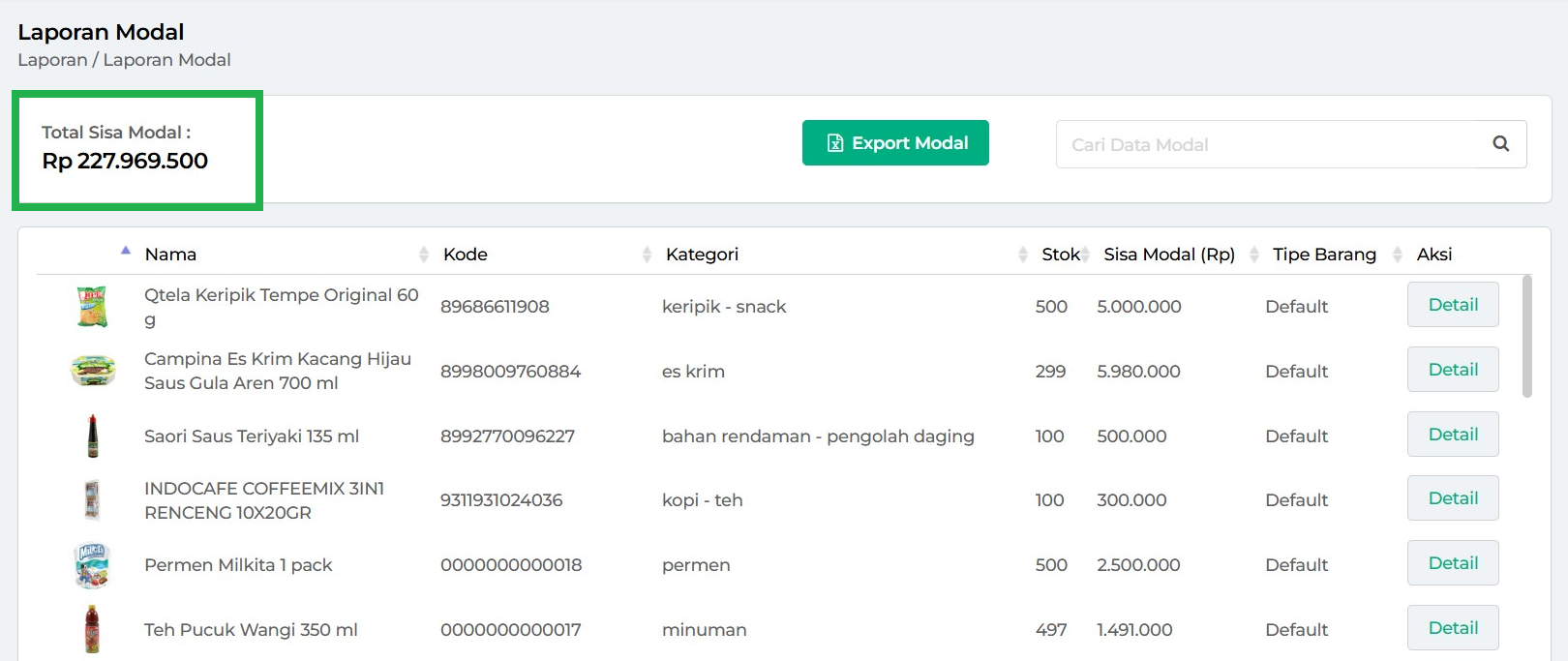Viewport: 1568px width, 661px height.
Task: Go to Laporan breadcrumb link
Action: pyautogui.click(x=52, y=60)
